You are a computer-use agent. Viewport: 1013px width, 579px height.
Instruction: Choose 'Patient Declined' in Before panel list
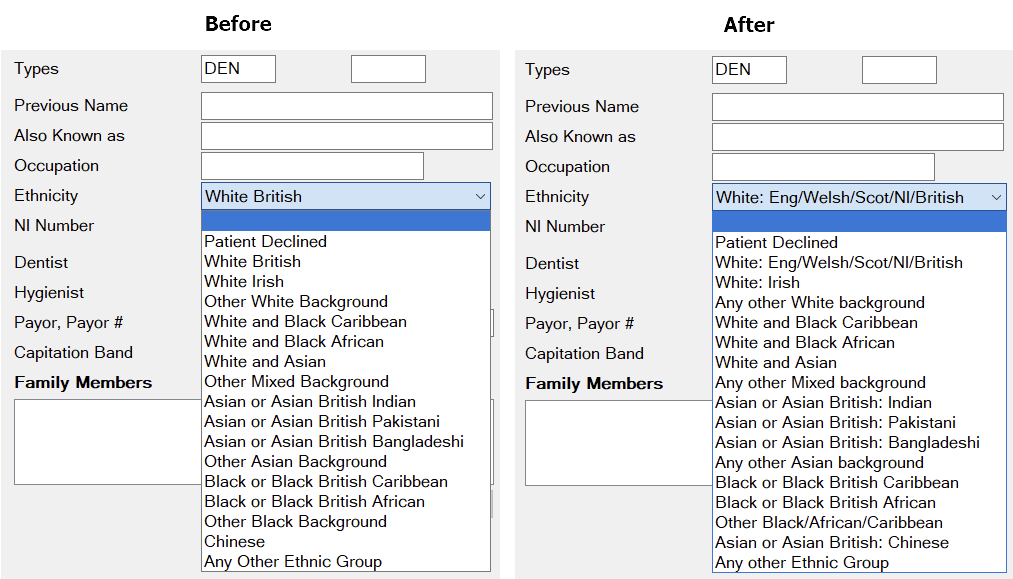click(265, 241)
